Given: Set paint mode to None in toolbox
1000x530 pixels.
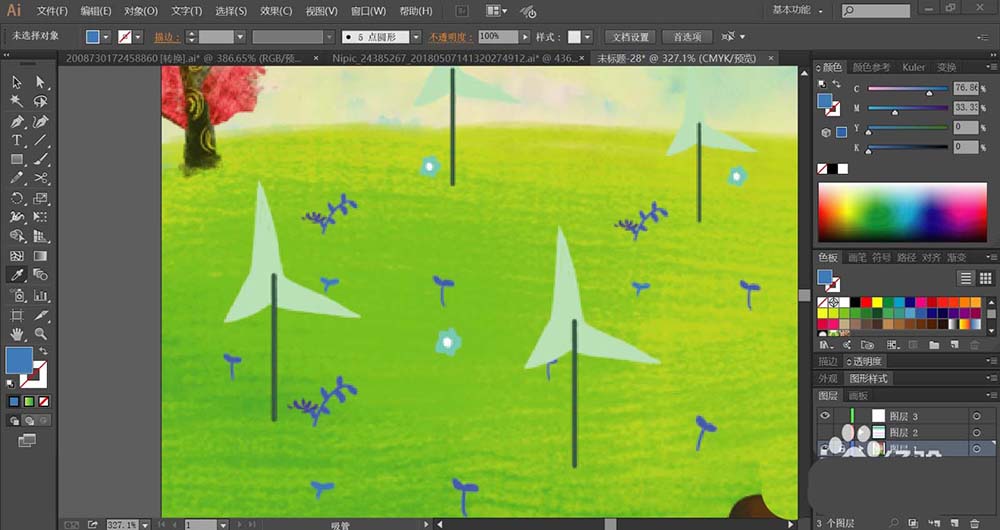Looking at the screenshot, I should 43,402.
